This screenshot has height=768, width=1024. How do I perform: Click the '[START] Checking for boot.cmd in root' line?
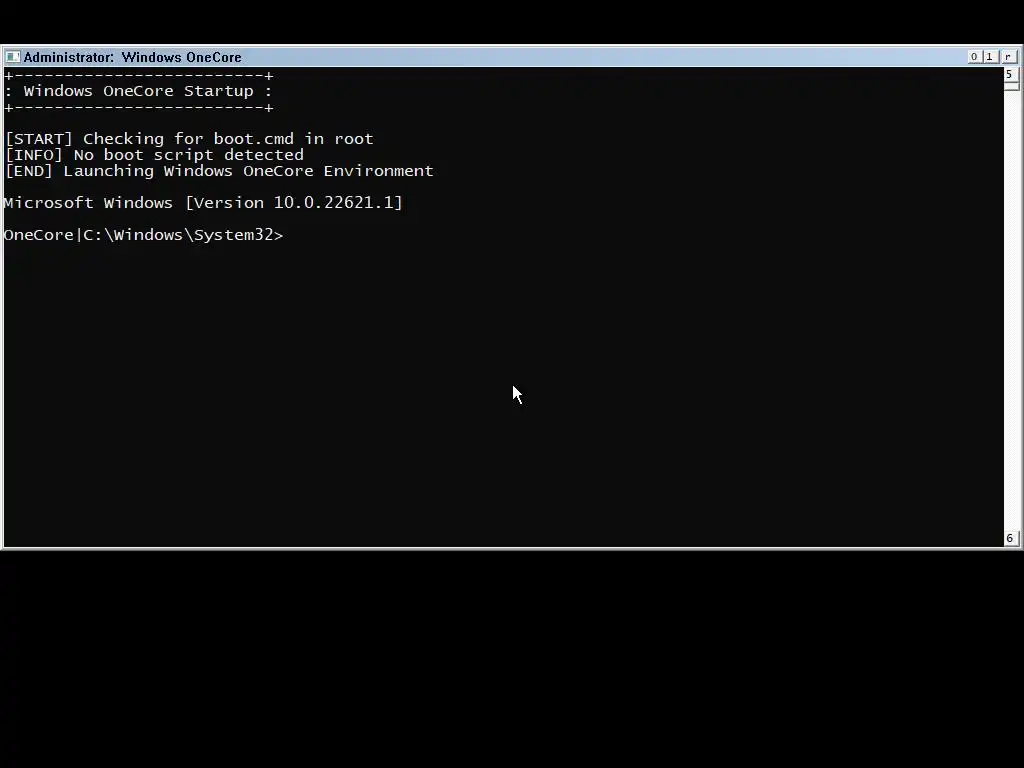pos(189,139)
